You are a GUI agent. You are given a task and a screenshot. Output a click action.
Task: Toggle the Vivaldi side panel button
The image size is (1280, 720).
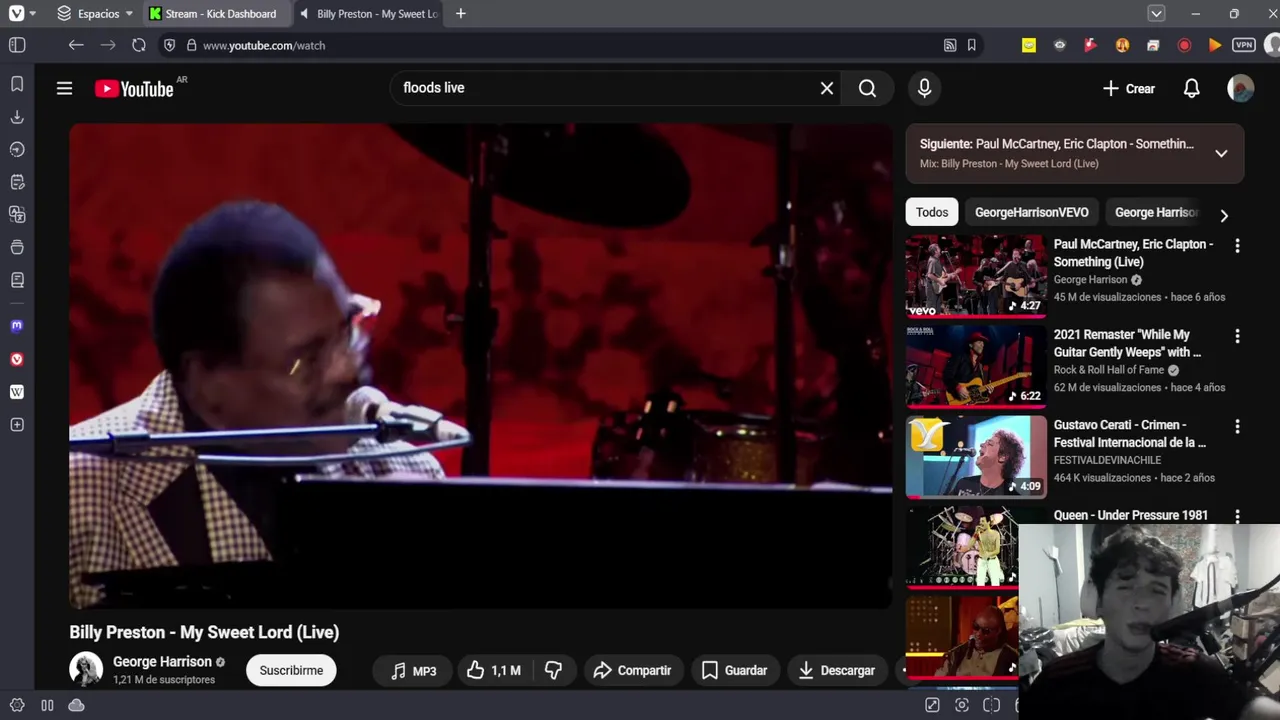(17, 45)
